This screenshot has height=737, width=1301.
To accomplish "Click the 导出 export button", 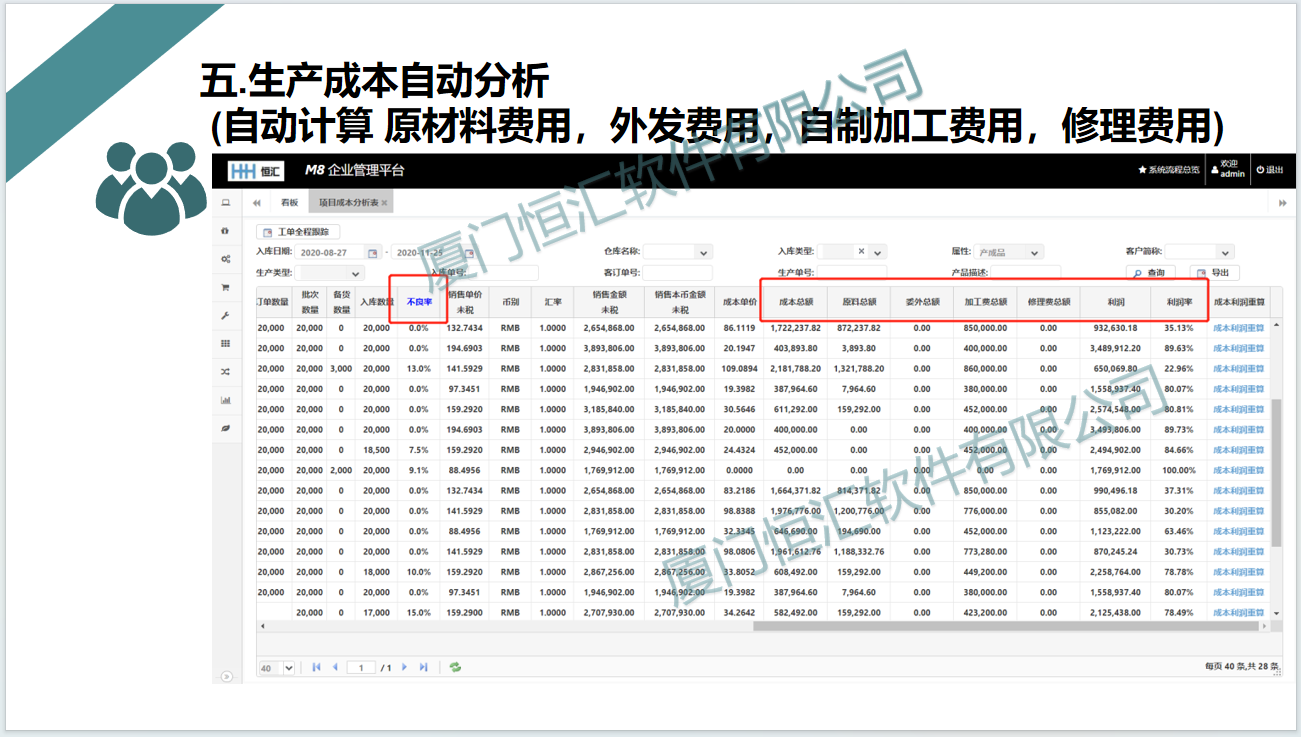I will pos(1214,273).
